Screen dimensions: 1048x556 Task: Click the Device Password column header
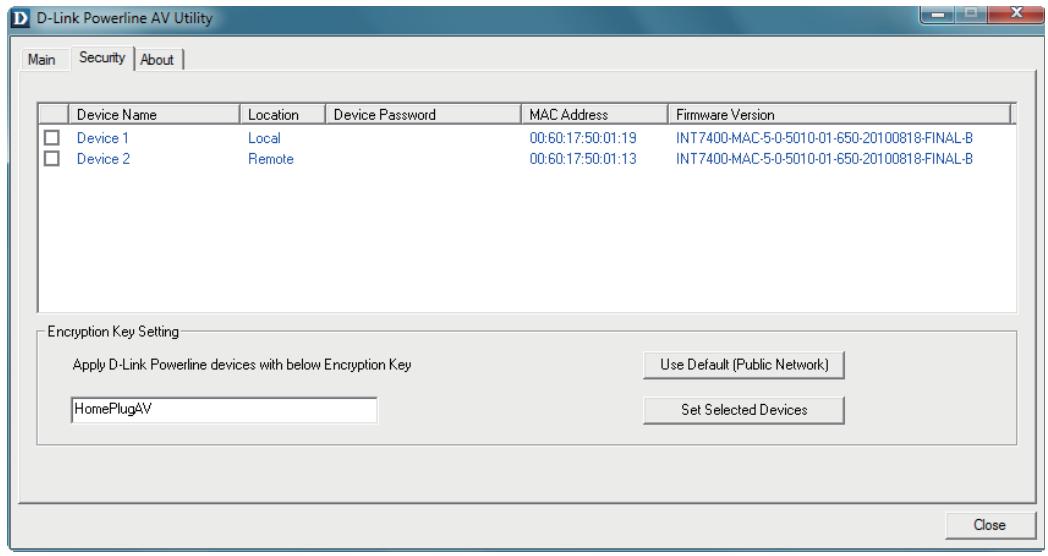pyautogui.click(x=422, y=114)
